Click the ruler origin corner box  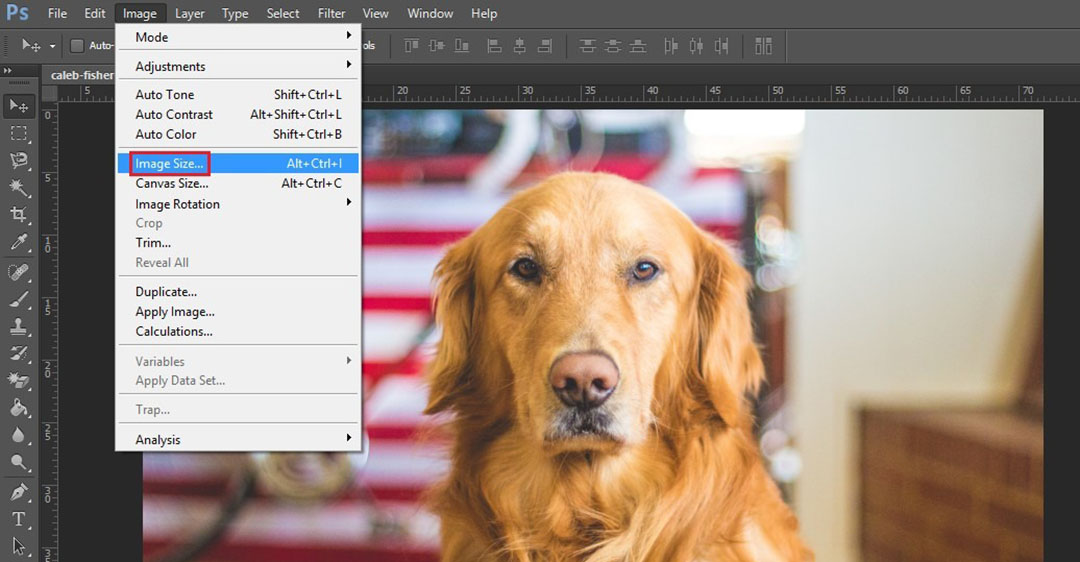[x=50, y=93]
